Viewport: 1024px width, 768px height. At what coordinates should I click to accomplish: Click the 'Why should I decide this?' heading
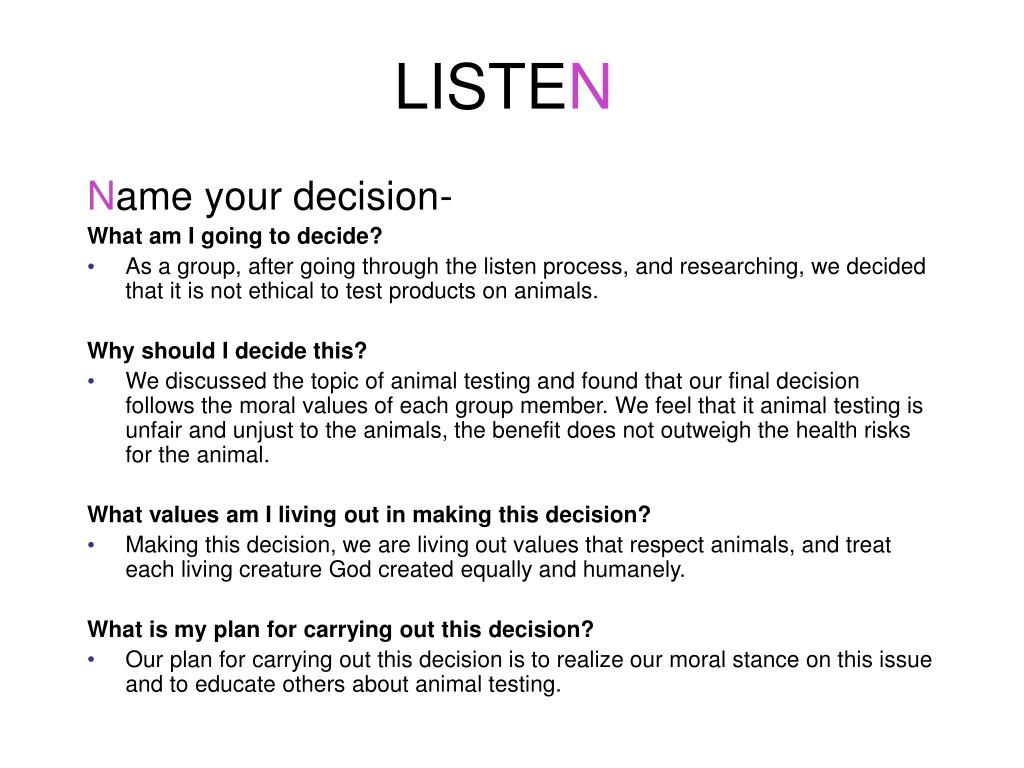click(x=227, y=351)
